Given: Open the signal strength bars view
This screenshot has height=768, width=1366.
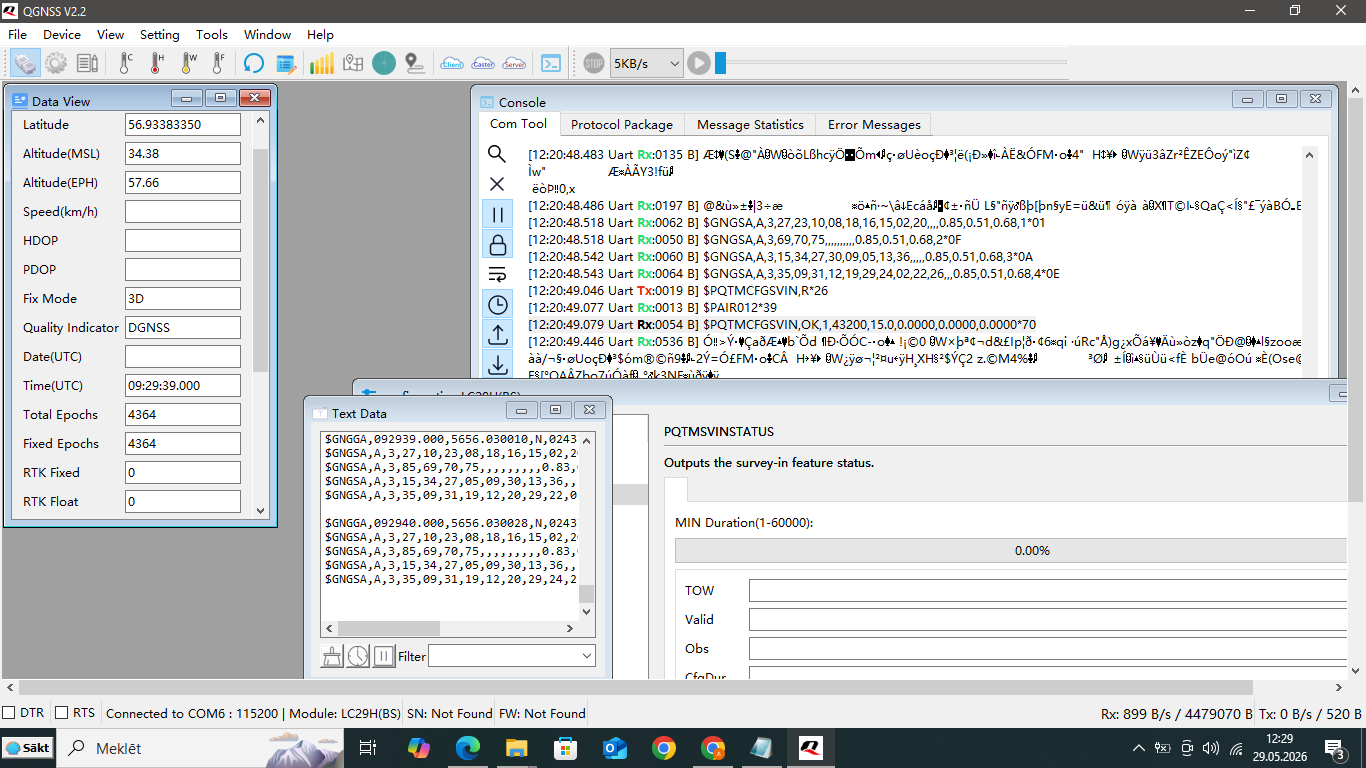Looking at the screenshot, I should point(321,63).
